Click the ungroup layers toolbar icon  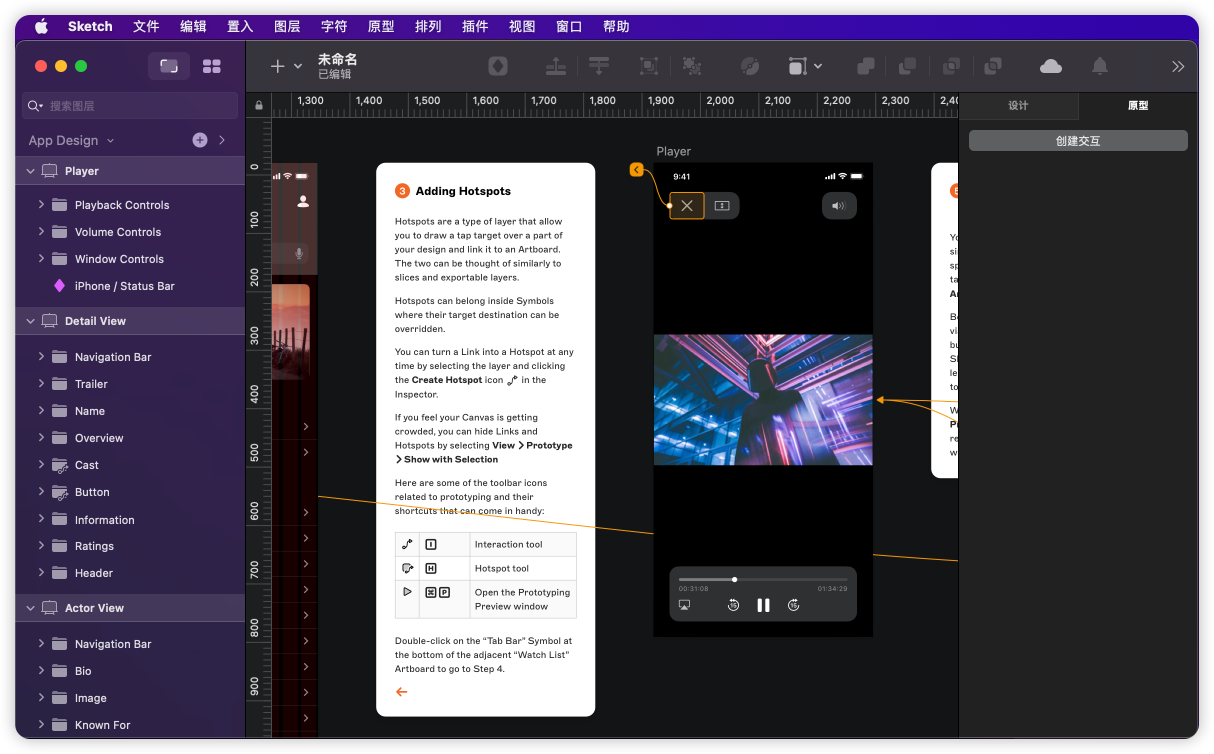[x=691, y=66]
